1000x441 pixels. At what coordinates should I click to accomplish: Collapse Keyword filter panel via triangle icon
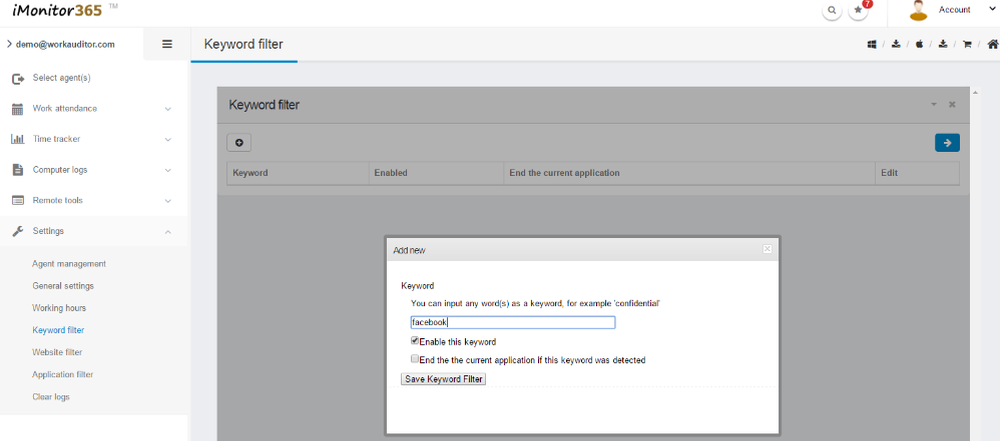934,104
